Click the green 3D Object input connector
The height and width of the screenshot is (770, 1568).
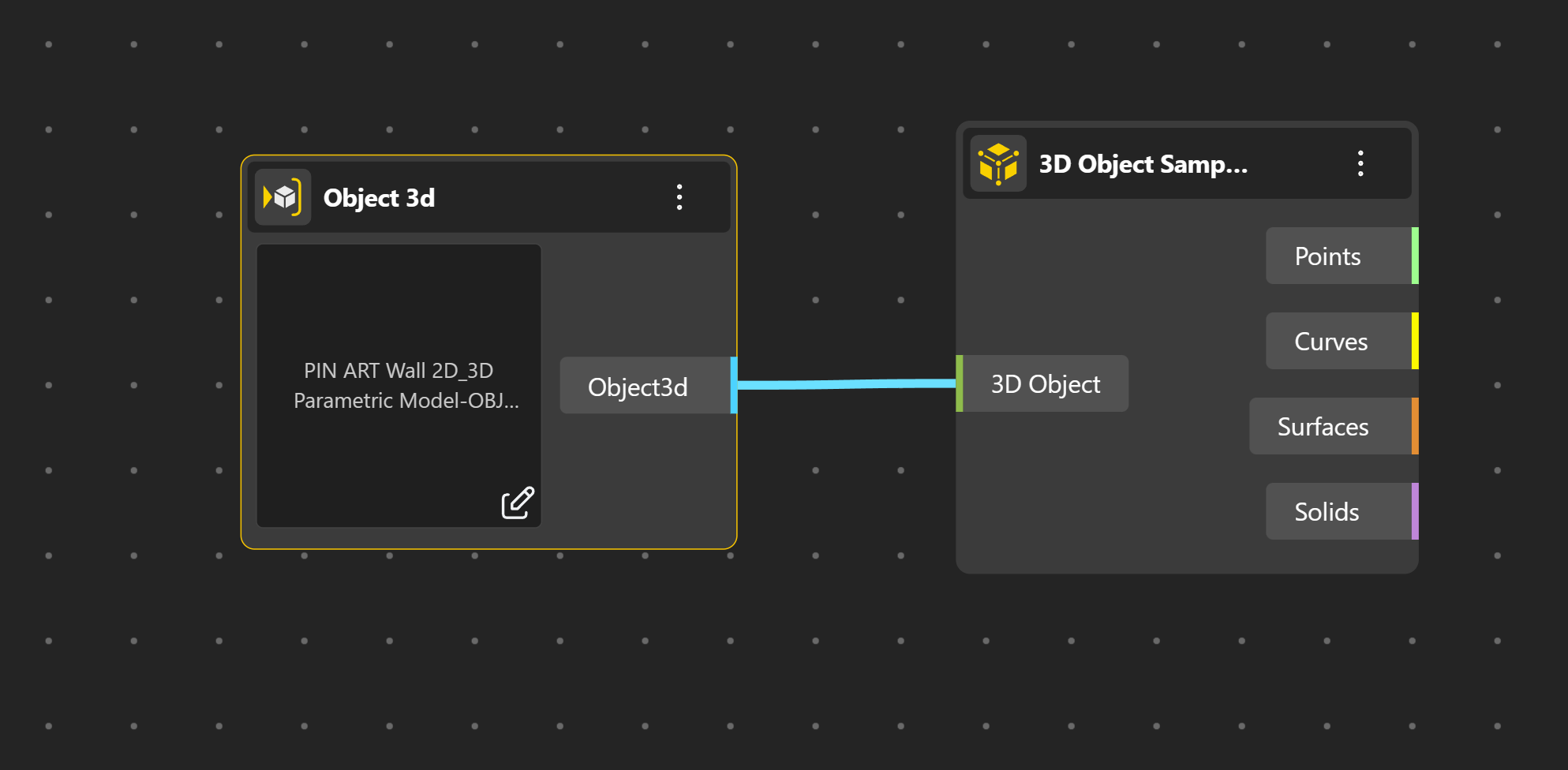(960, 383)
